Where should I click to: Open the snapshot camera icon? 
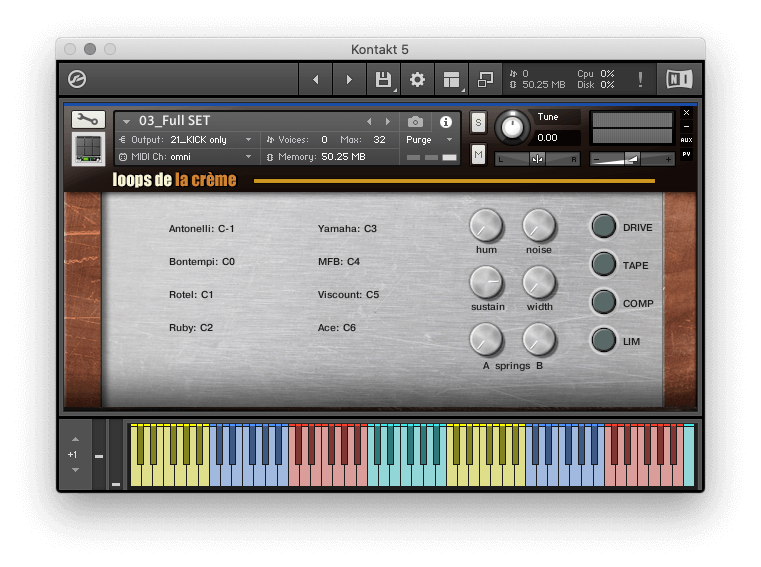tap(415, 122)
